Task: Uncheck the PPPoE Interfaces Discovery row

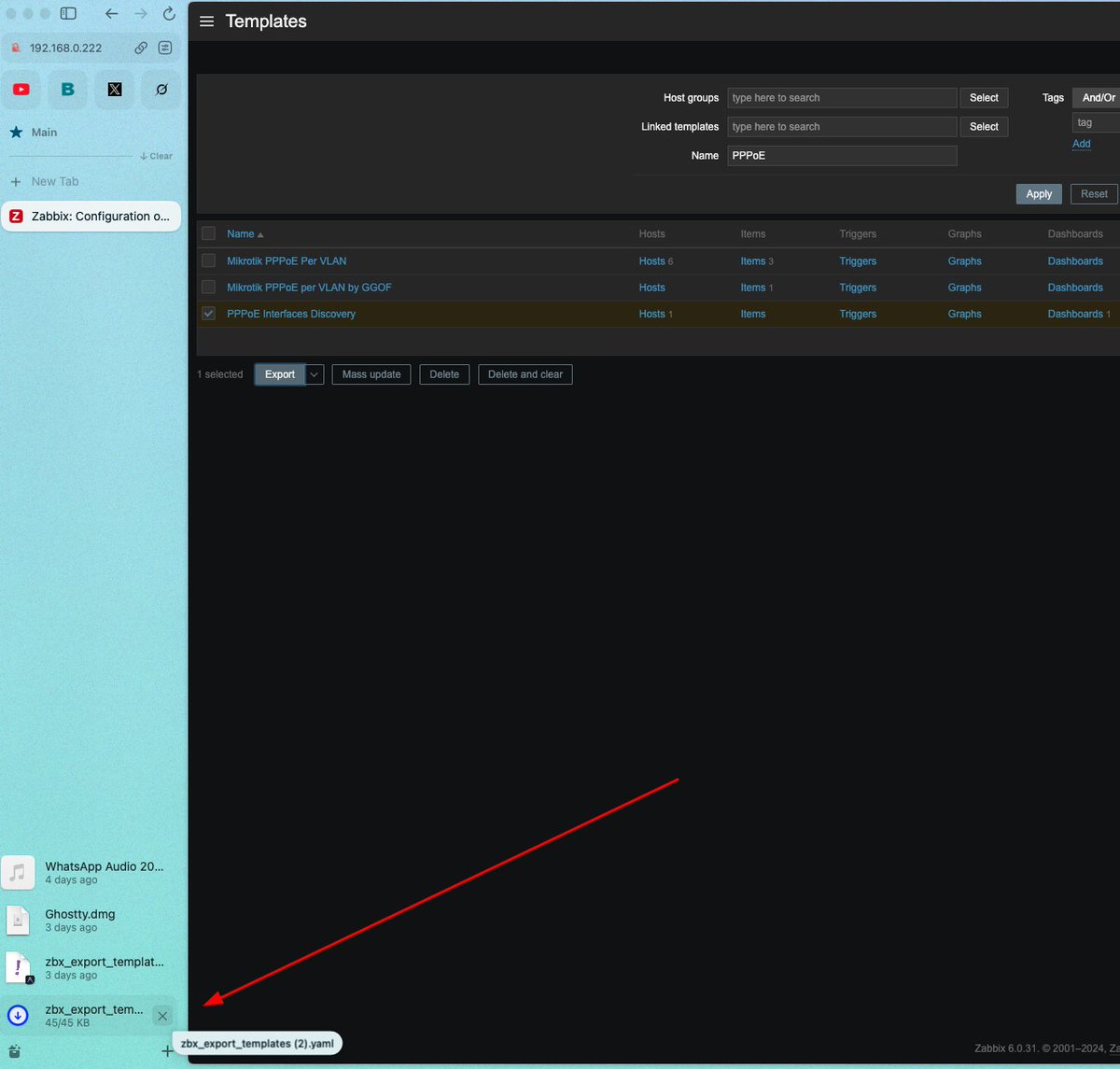Action: [x=208, y=314]
